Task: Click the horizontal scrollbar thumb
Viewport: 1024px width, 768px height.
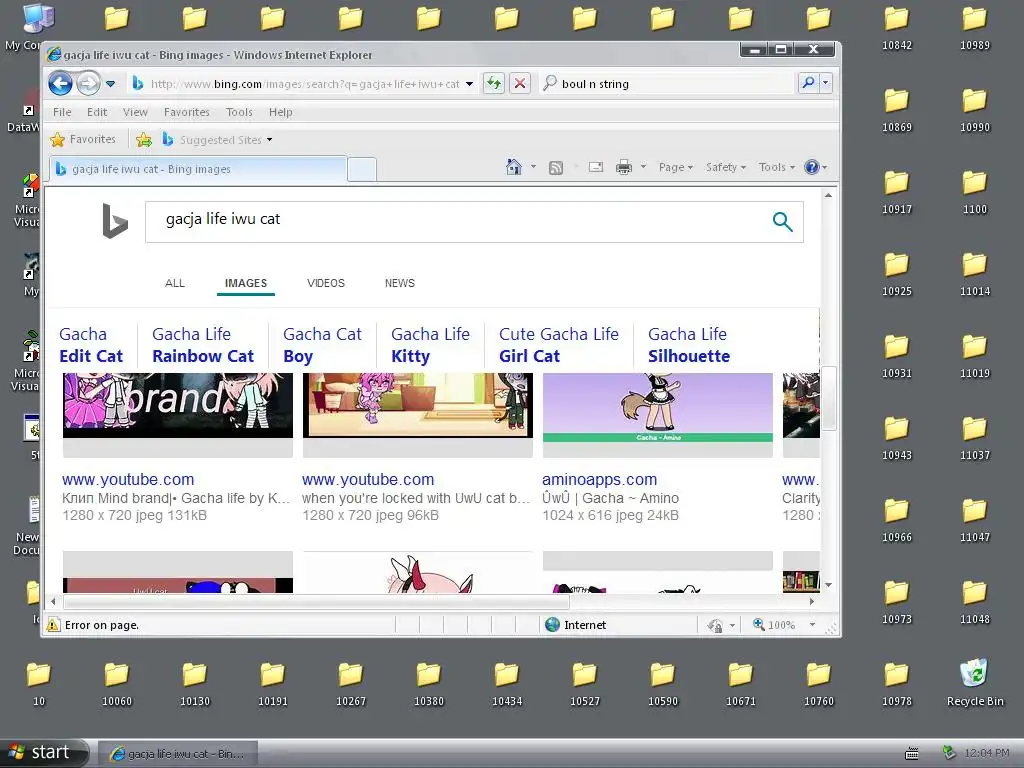Action: click(315, 601)
